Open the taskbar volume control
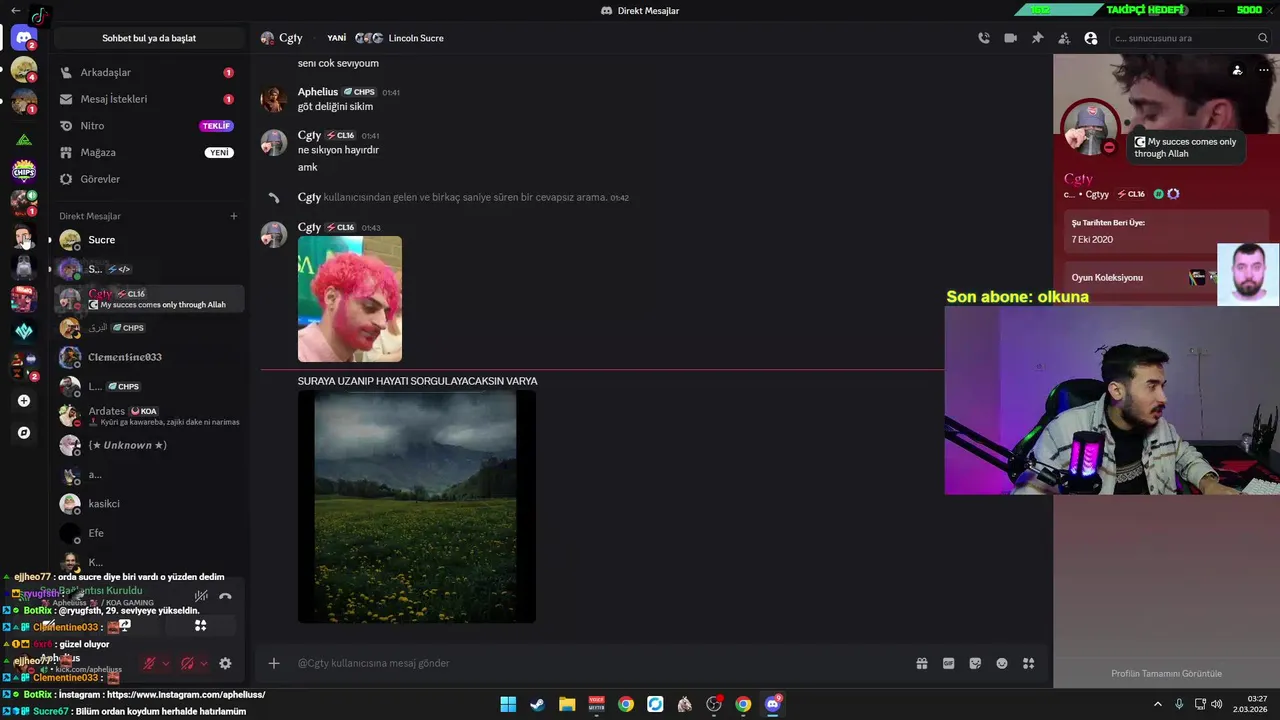1280x720 pixels. 1216,704
